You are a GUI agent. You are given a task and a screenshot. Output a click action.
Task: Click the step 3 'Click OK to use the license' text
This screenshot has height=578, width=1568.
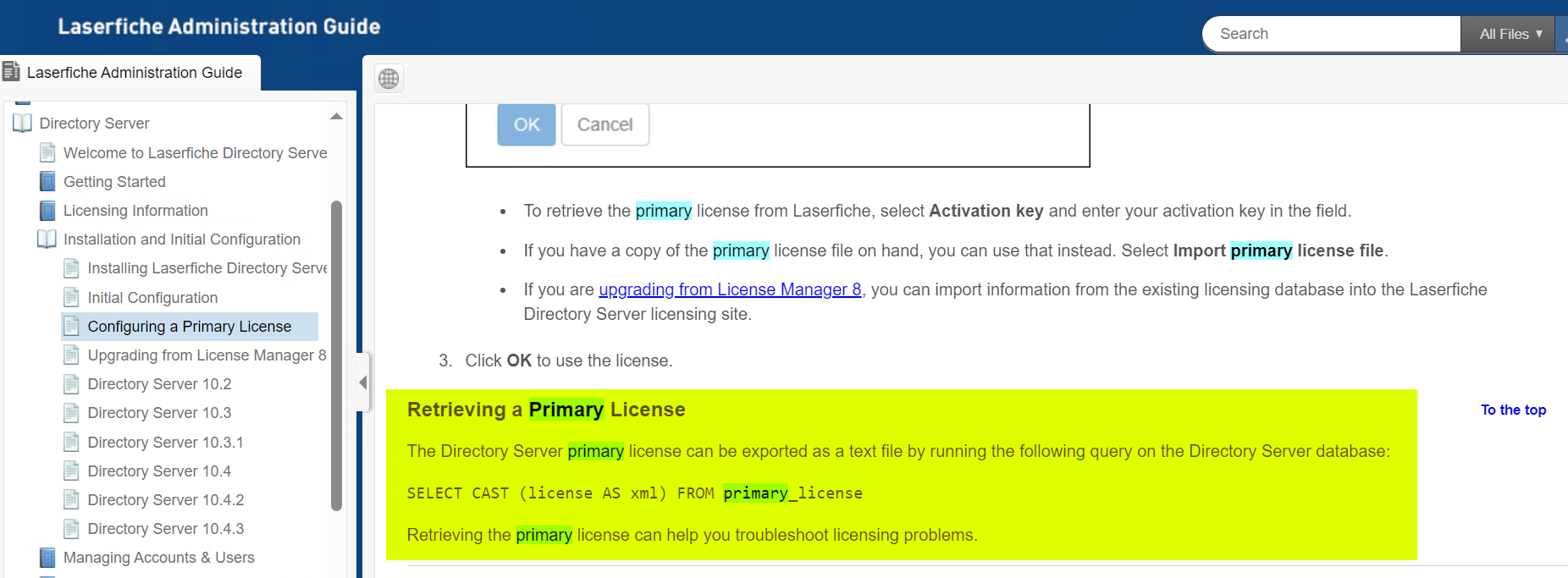tap(569, 361)
